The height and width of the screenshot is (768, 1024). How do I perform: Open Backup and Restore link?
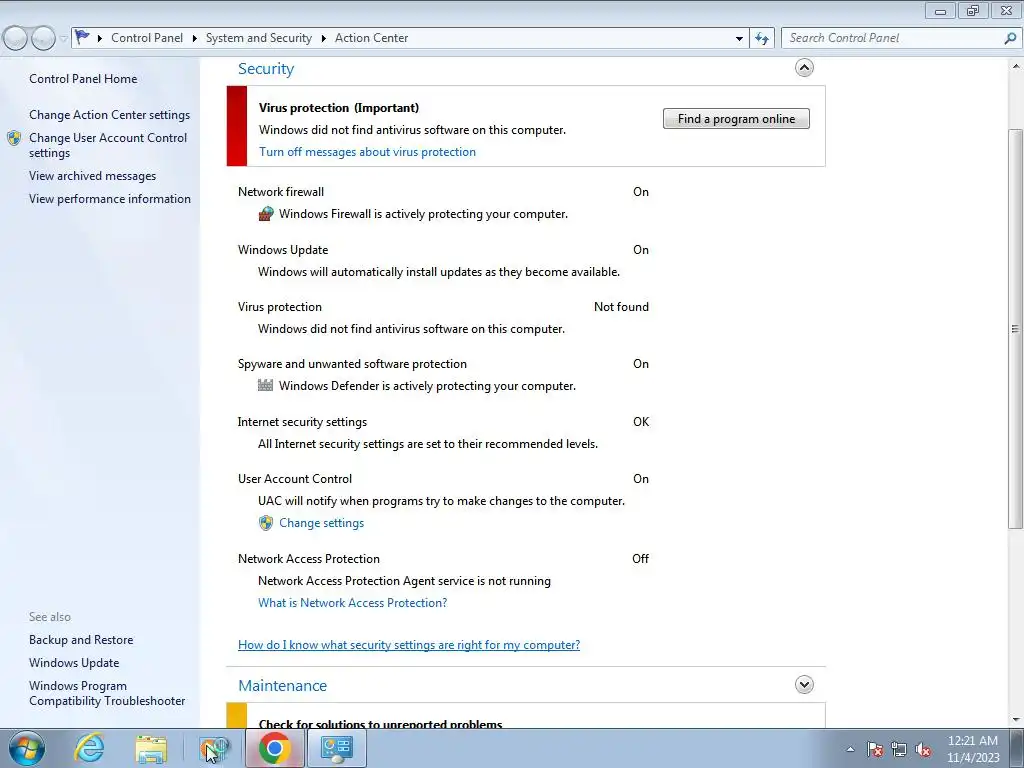pyautogui.click(x=81, y=640)
